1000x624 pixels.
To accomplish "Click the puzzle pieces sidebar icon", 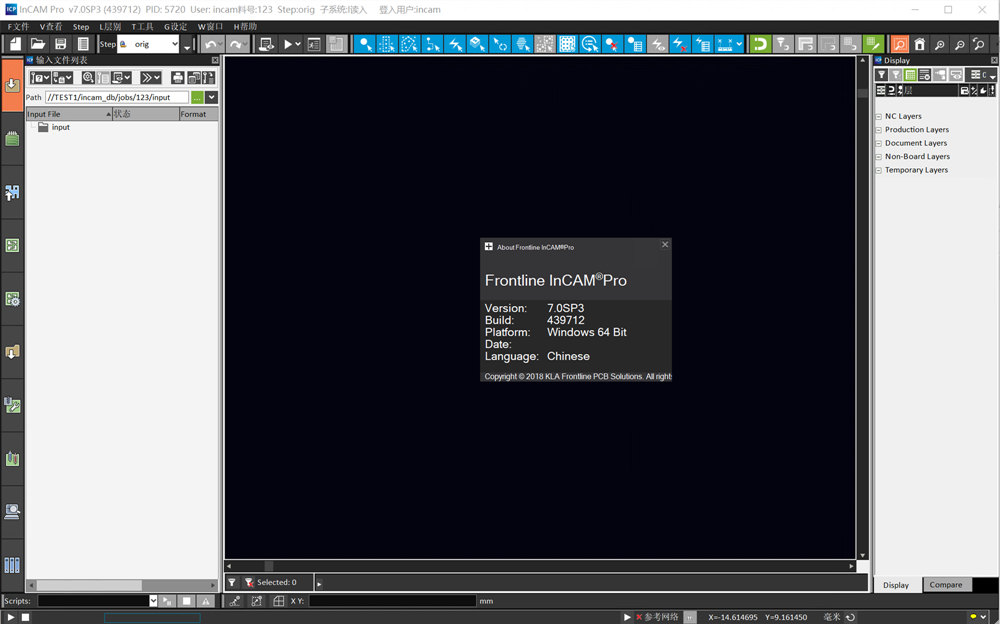I will click(12, 192).
